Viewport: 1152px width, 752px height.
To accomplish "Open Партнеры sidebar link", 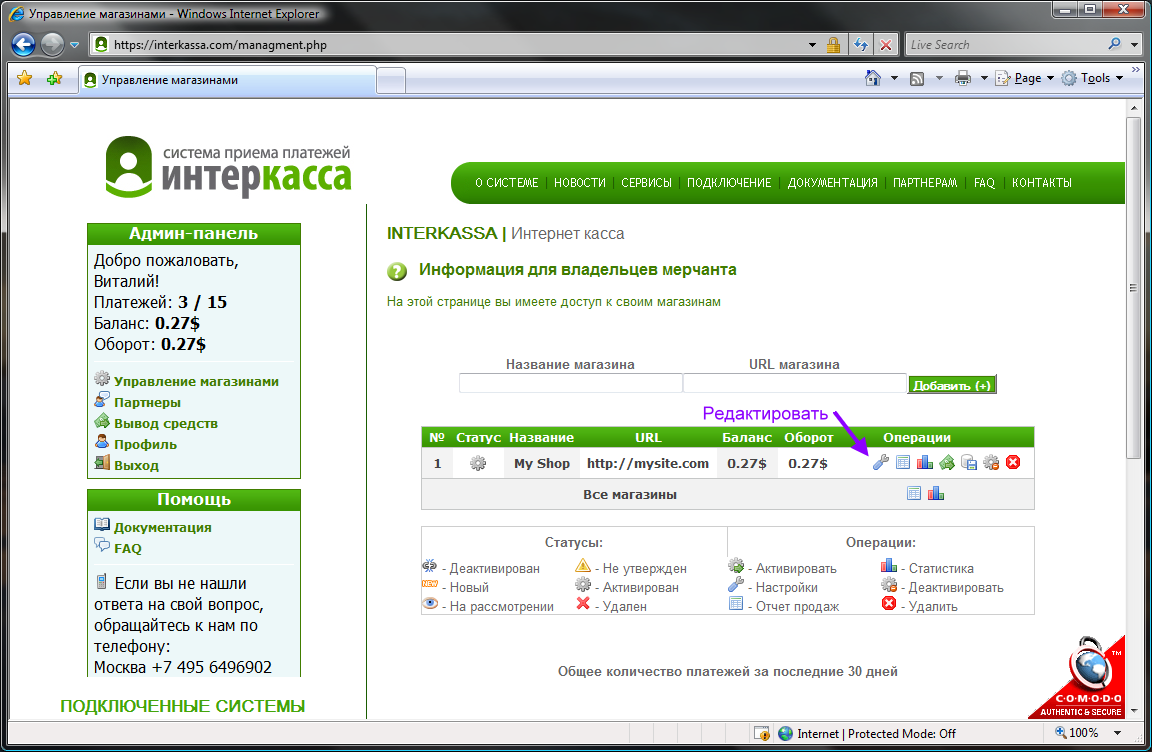I will (147, 402).
